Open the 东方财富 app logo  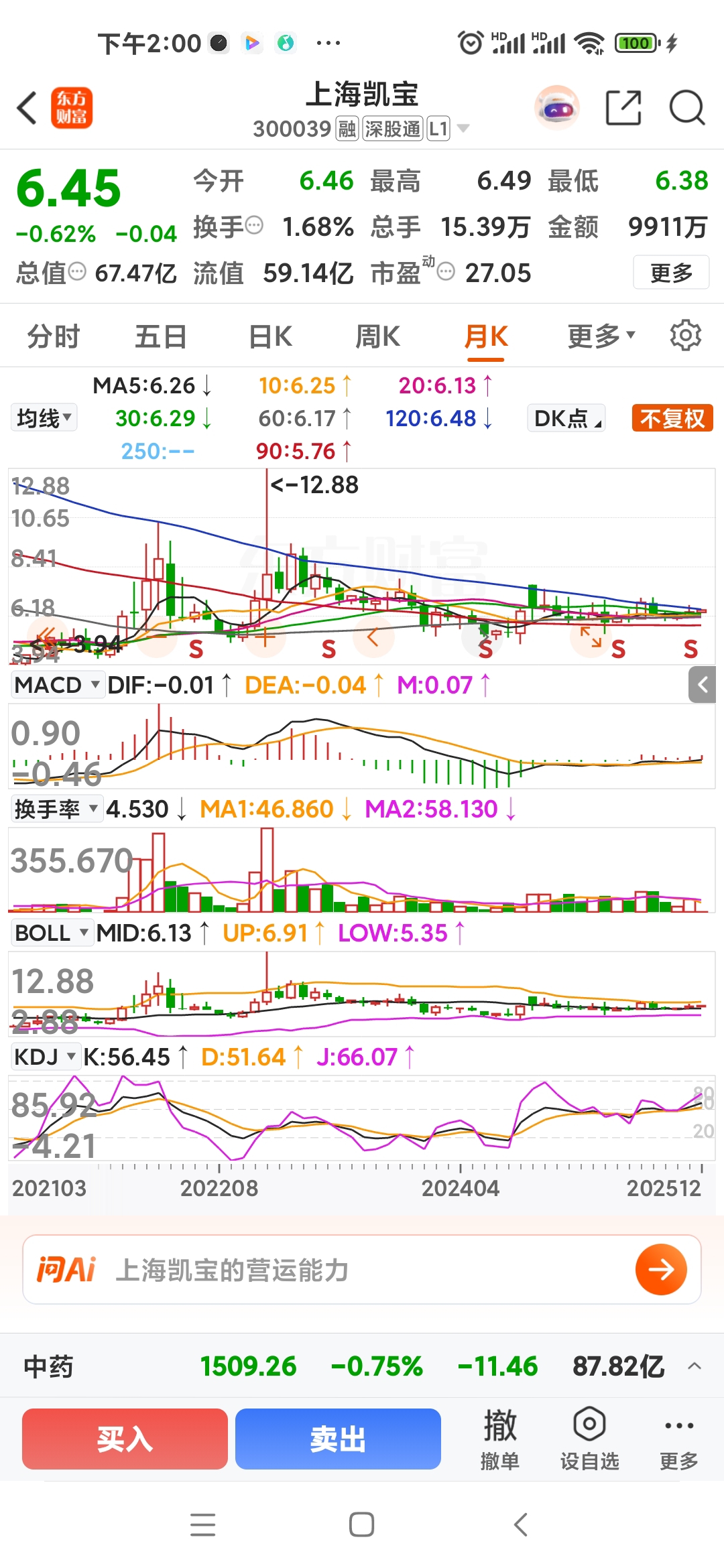click(72, 108)
